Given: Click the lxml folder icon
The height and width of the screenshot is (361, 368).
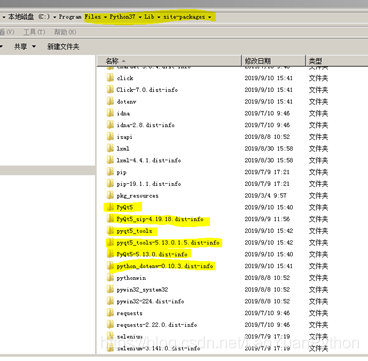Looking at the screenshot, I should (x=110, y=148).
